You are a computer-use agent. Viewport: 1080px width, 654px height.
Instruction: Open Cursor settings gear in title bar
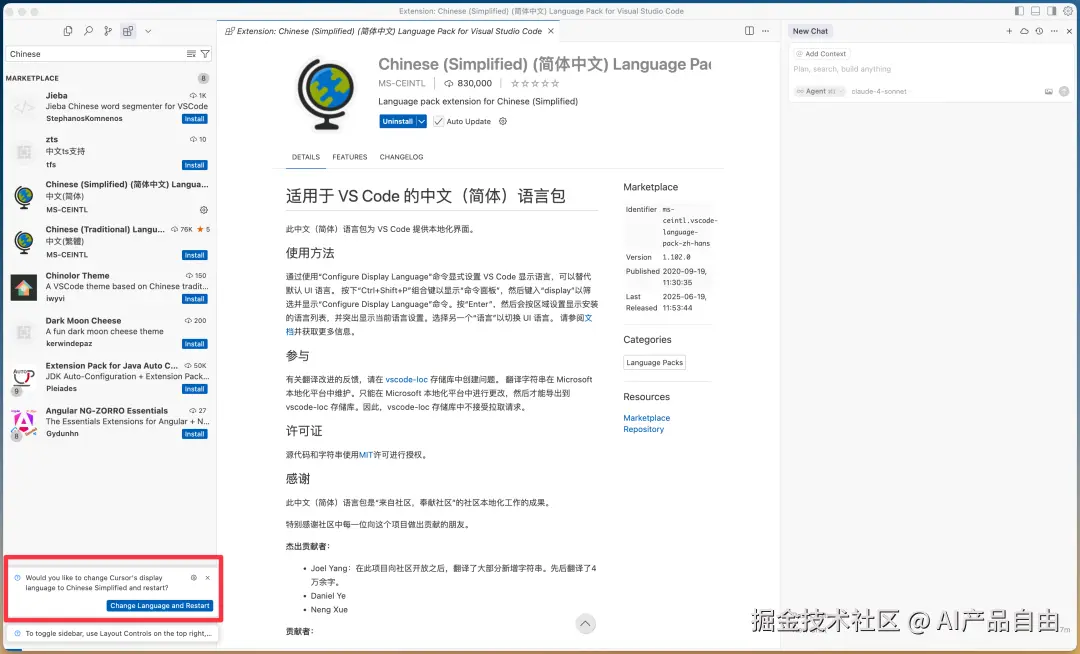pos(1068,11)
